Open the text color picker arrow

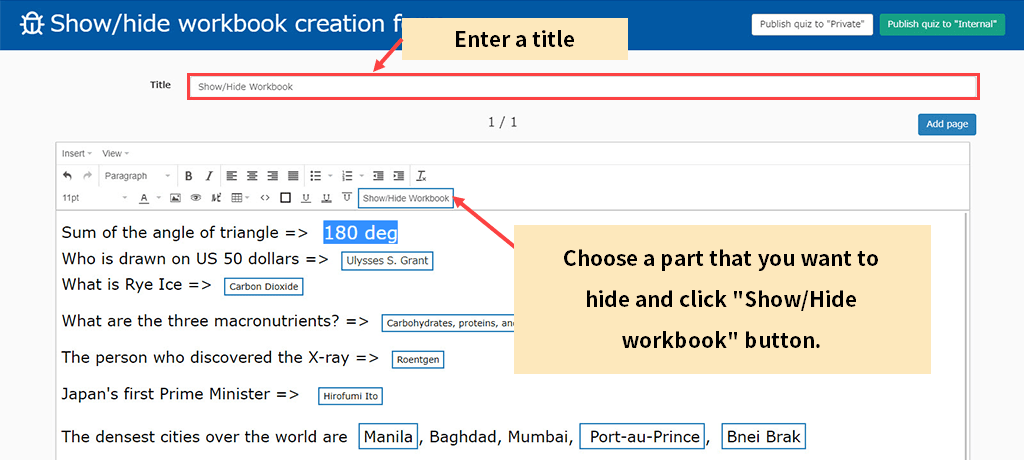158,198
